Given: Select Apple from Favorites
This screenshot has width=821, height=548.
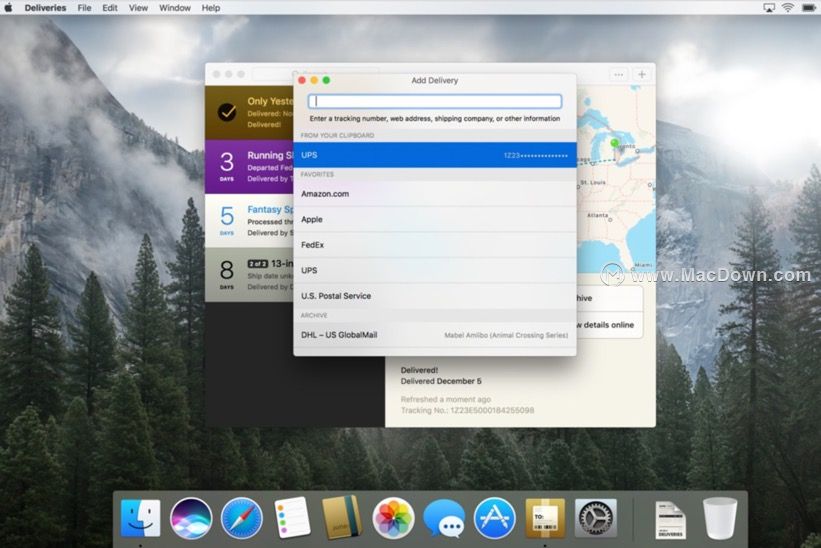Looking at the screenshot, I should point(435,219).
